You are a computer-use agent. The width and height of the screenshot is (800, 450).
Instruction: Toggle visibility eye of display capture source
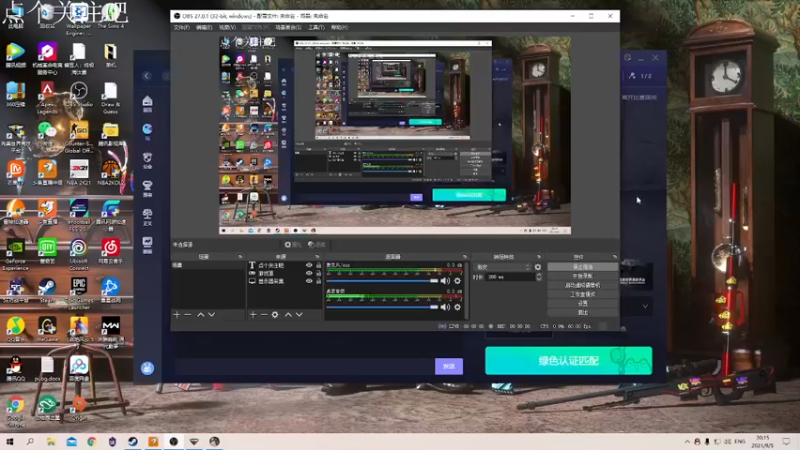(x=309, y=281)
